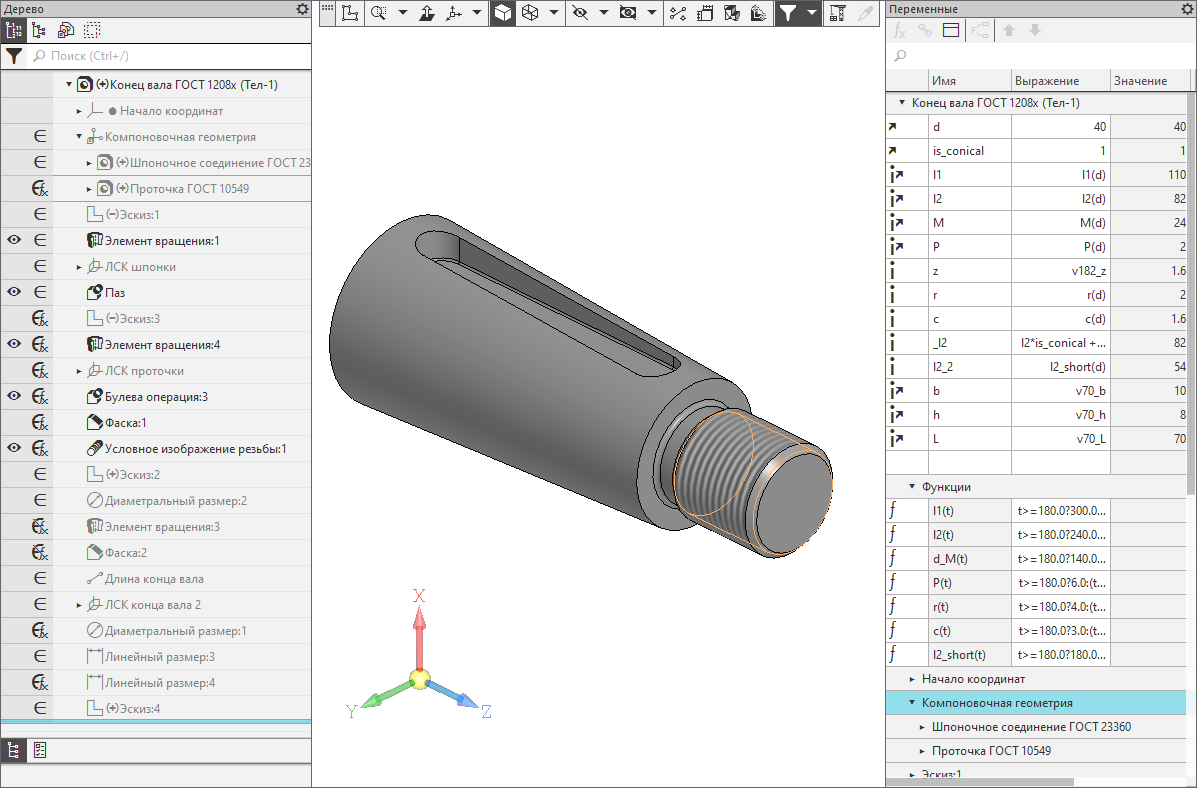
Task: Hide Булева операция:3 via eye icon
Action: coord(14,397)
